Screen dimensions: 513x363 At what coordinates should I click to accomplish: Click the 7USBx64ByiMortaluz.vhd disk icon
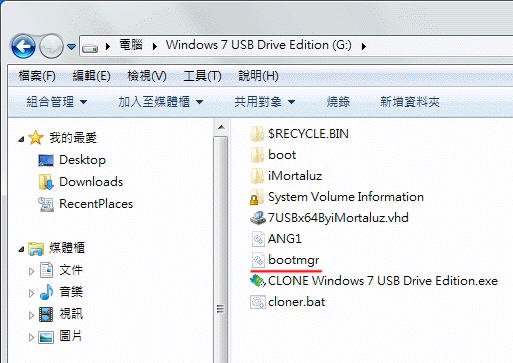pyautogui.click(x=258, y=218)
